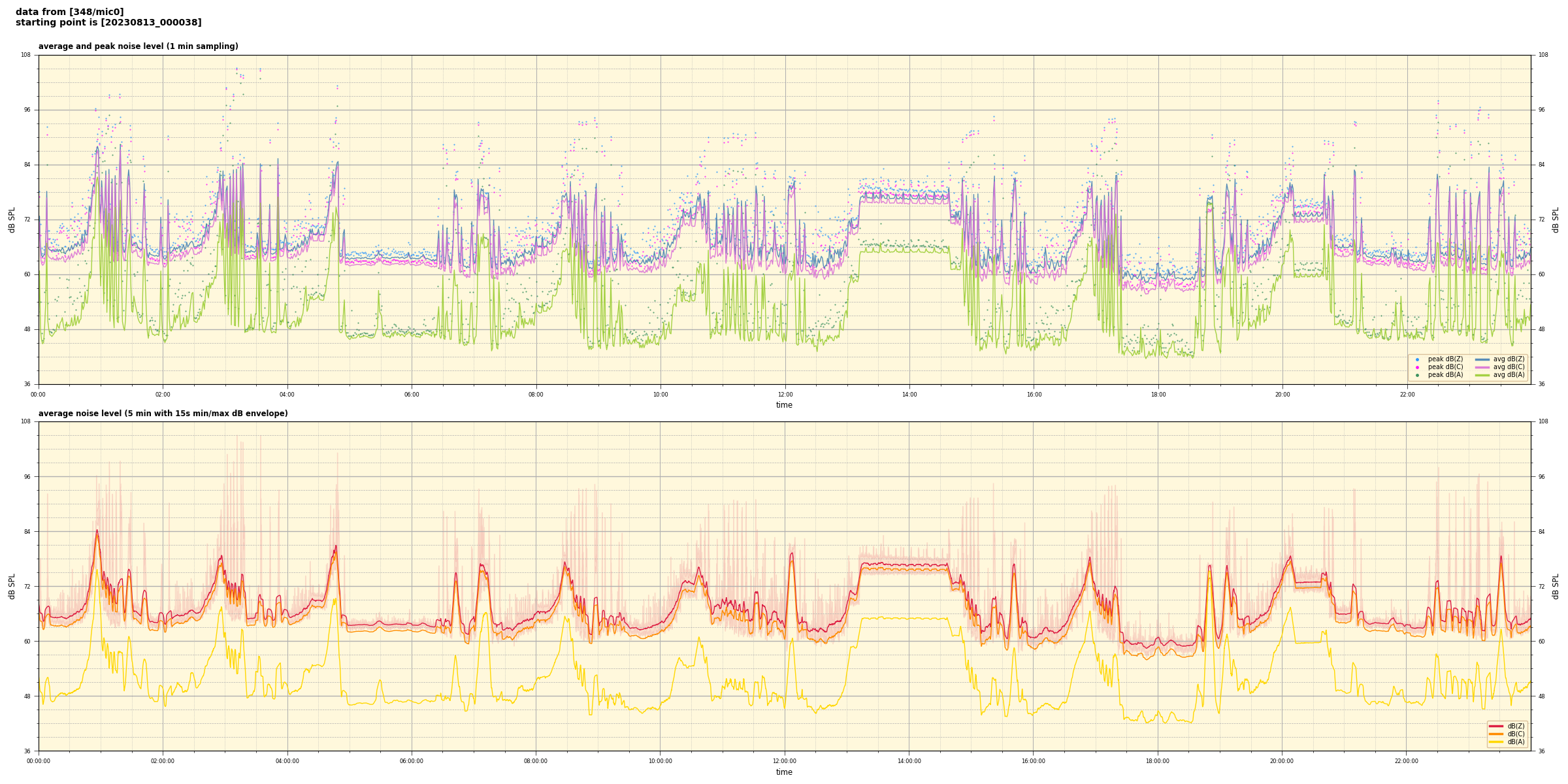Click the '5 min with 15s min/max' chart title
Image resolution: width=1568 pixels, height=784 pixels.
point(163,414)
